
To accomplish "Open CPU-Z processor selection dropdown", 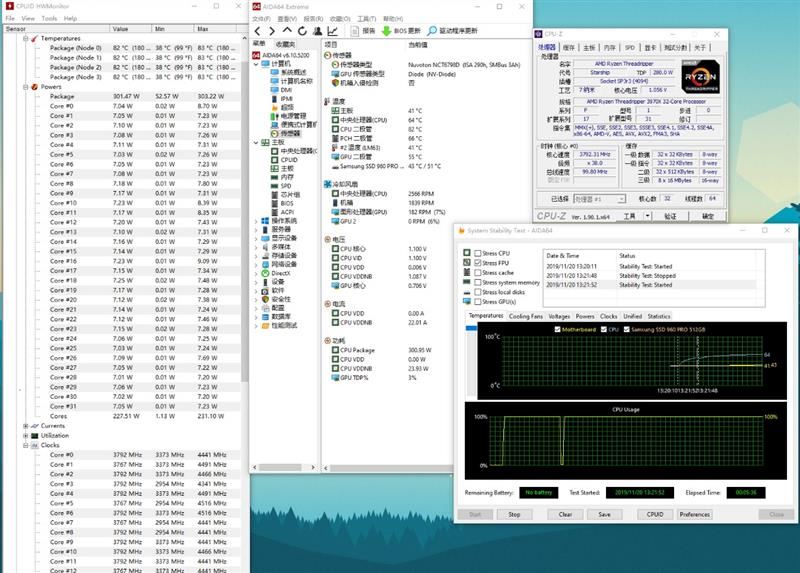I will (621, 198).
